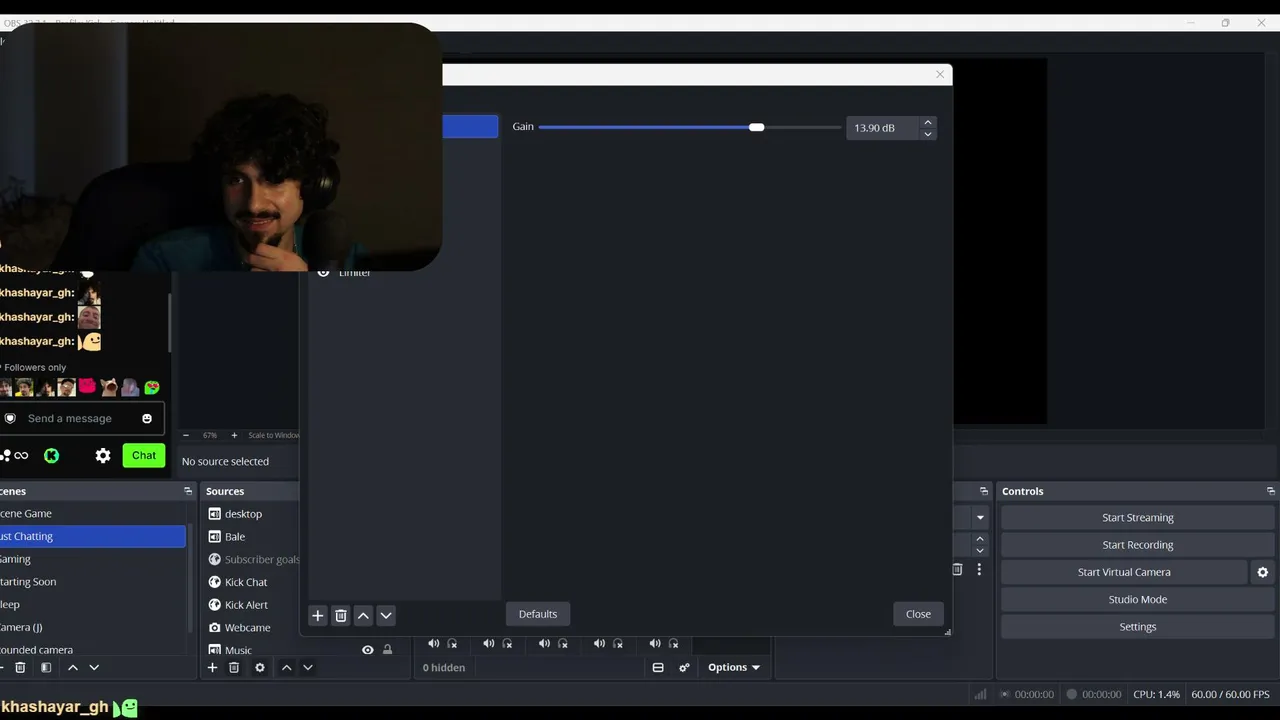Toggle Studio Mode

[1138, 599]
